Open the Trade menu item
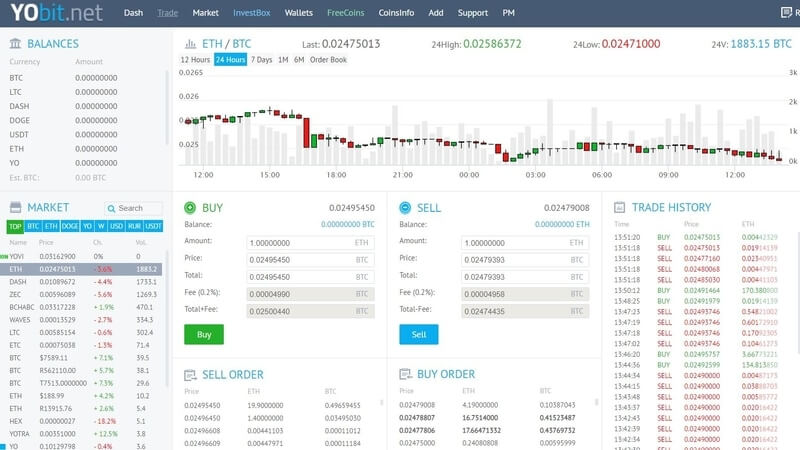This screenshot has height=450, width=800. [167, 13]
